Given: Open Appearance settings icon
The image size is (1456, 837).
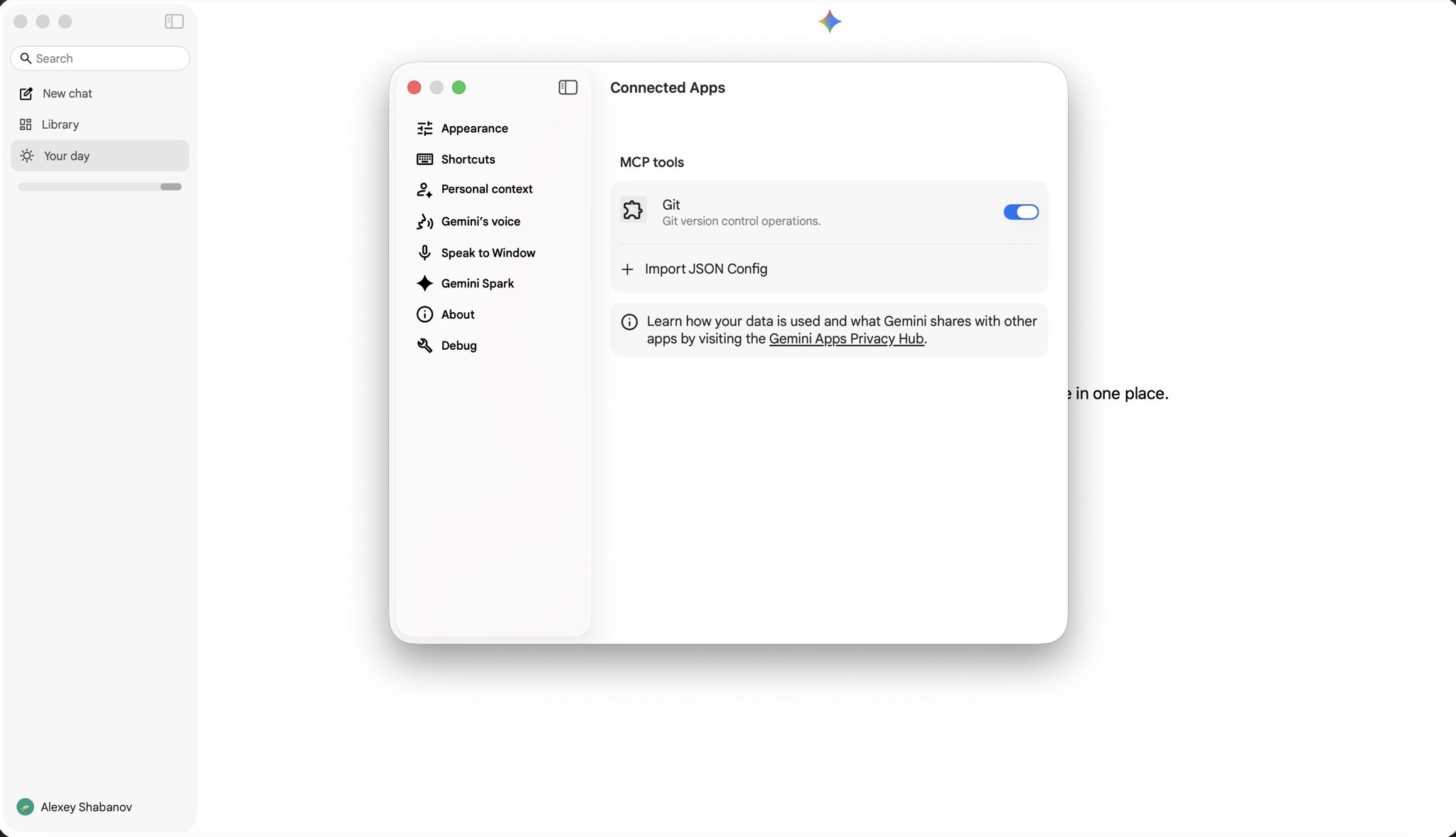Looking at the screenshot, I should [x=424, y=128].
